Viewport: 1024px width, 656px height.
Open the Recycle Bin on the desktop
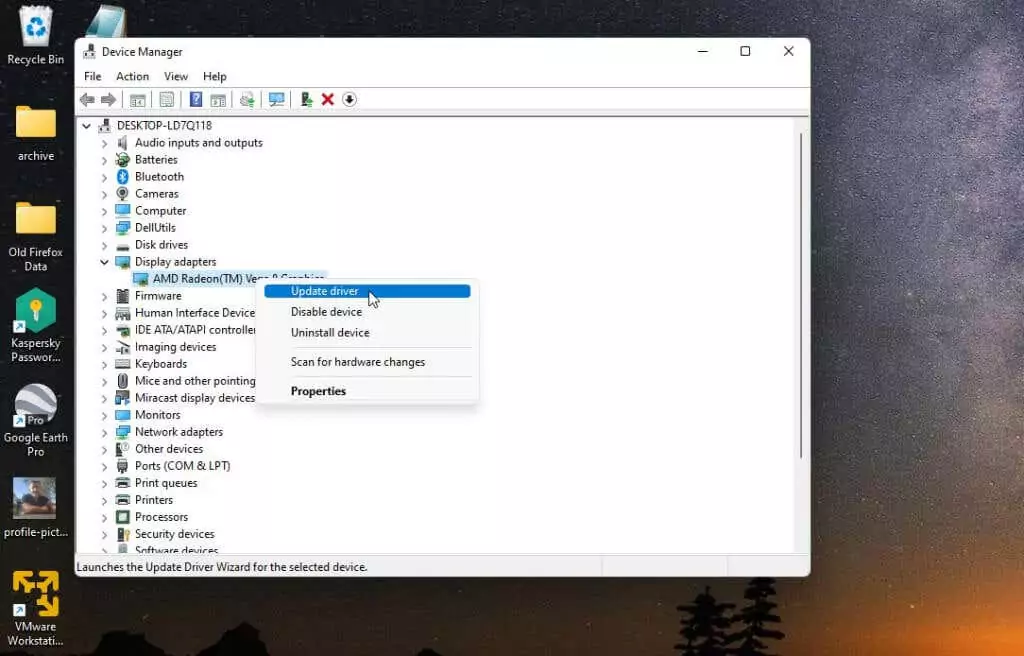pyautogui.click(x=35, y=35)
